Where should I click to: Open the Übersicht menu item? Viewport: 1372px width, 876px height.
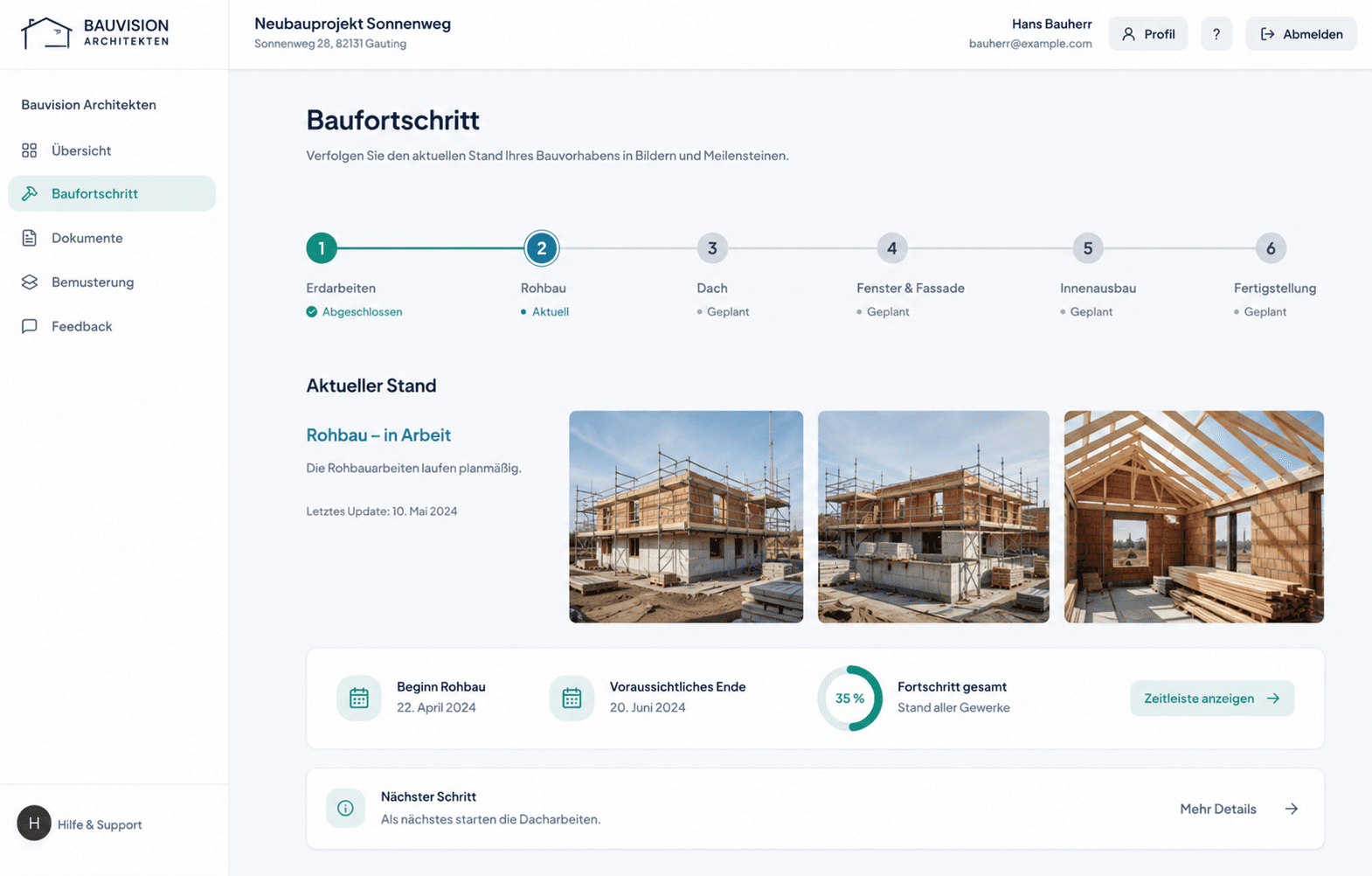point(112,150)
